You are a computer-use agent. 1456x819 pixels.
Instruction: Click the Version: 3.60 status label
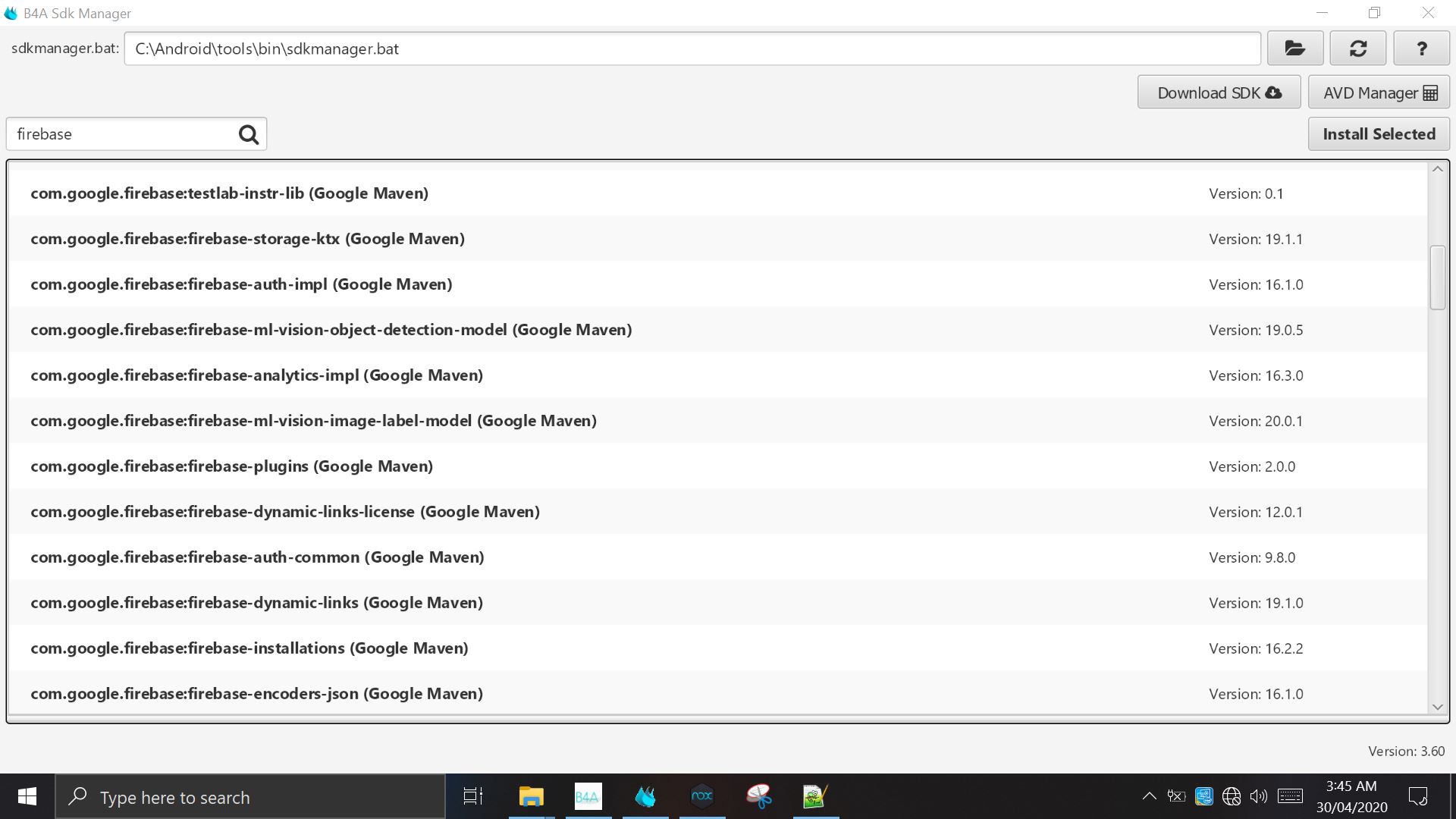pos(1406,751)
